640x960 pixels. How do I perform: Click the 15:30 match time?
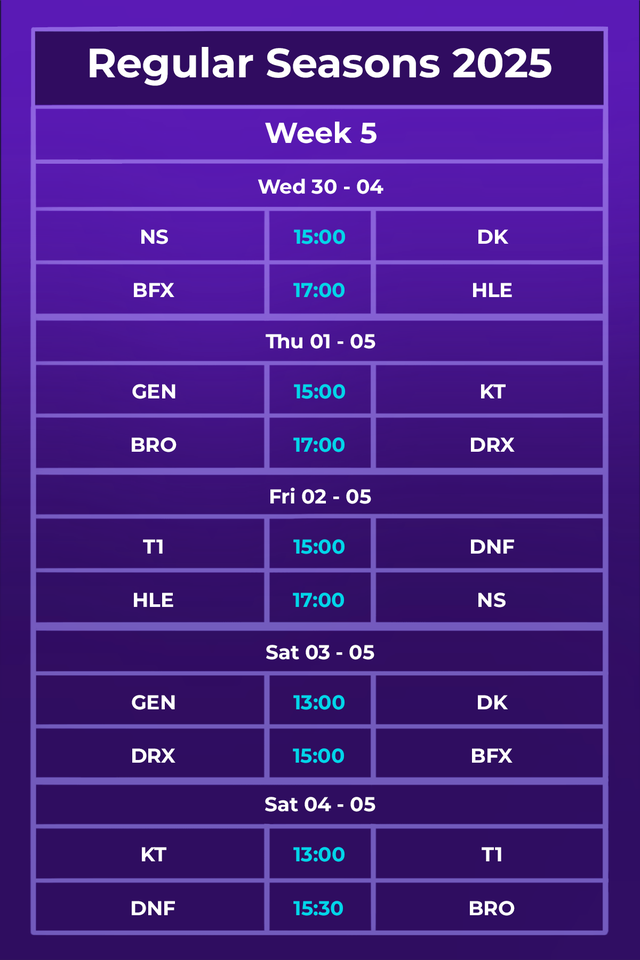pyautogui.click(x=319, y=908)
